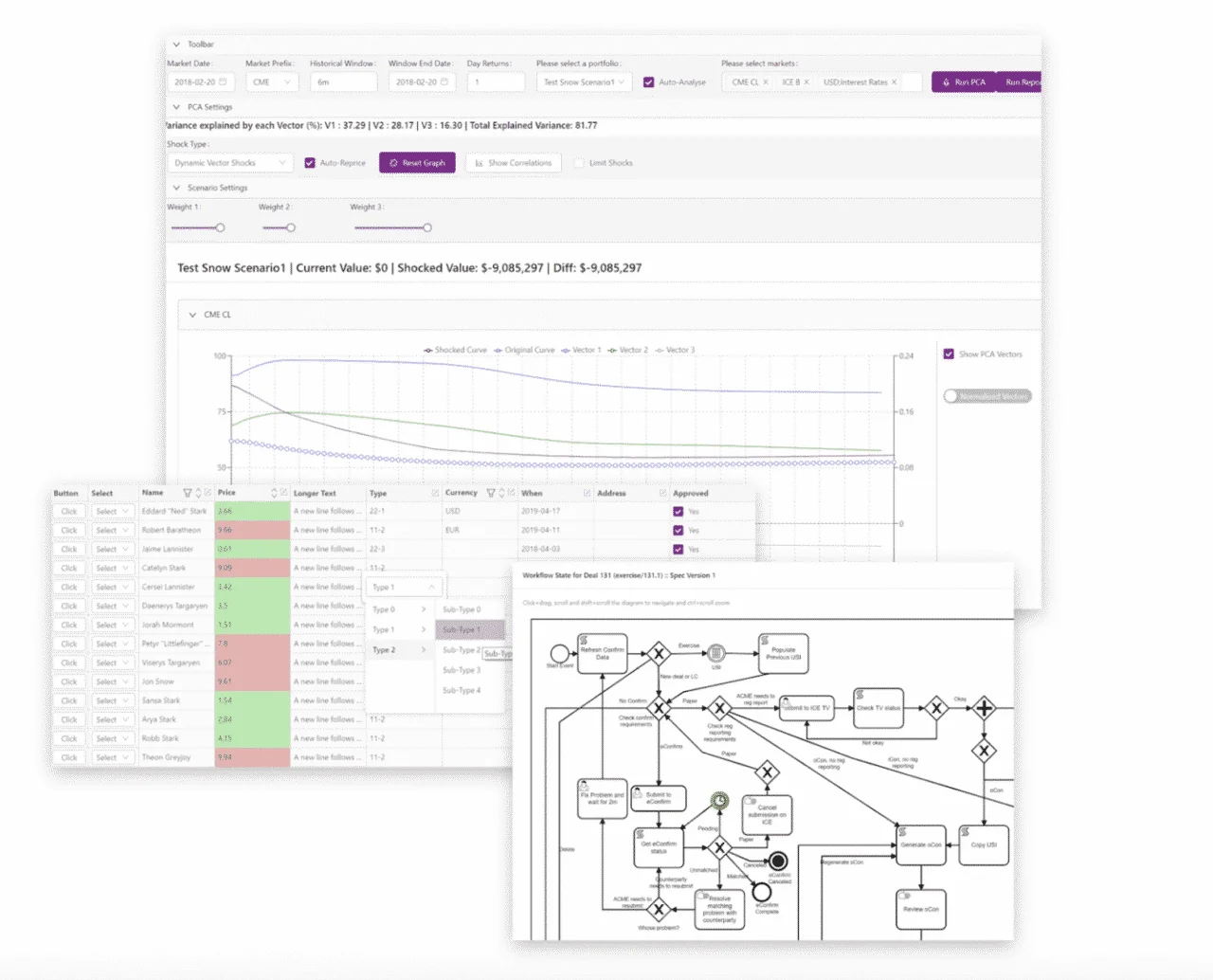Click the Pending timer event icon
This screenshot has width=1213, height=980.
coord(720,801)
